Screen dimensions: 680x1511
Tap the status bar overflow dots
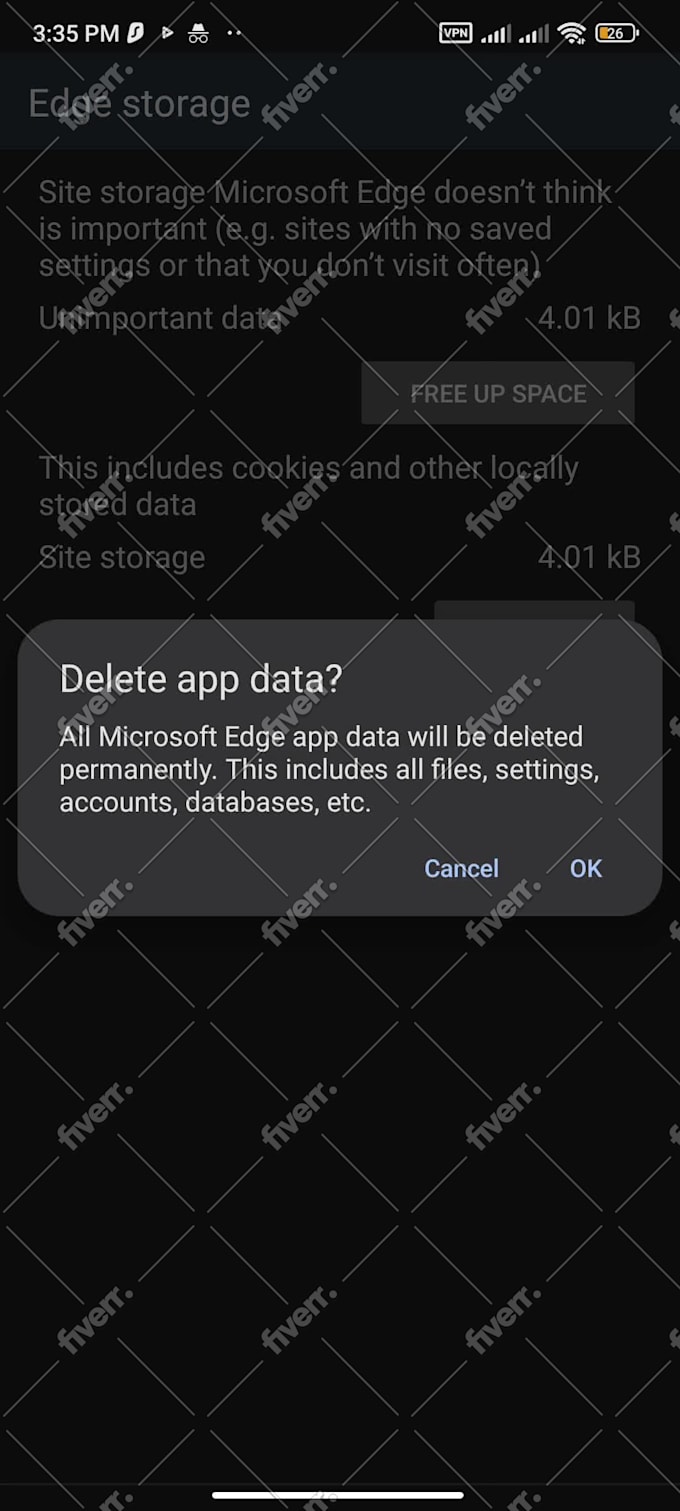point(234,33)
